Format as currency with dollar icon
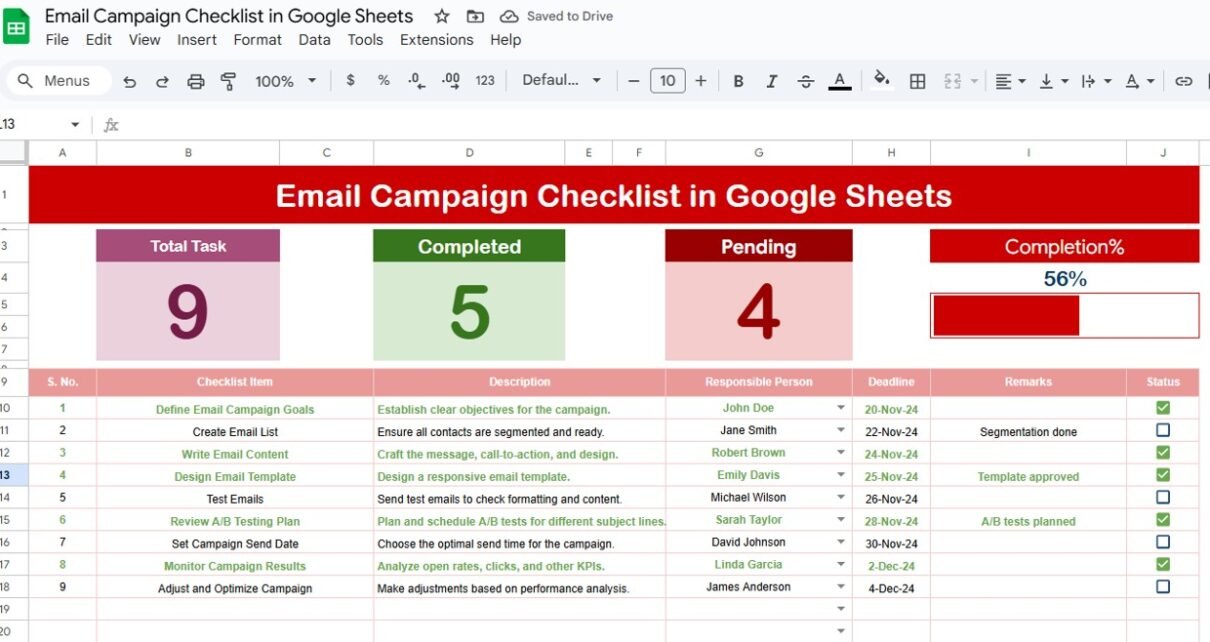 [350, 81]
